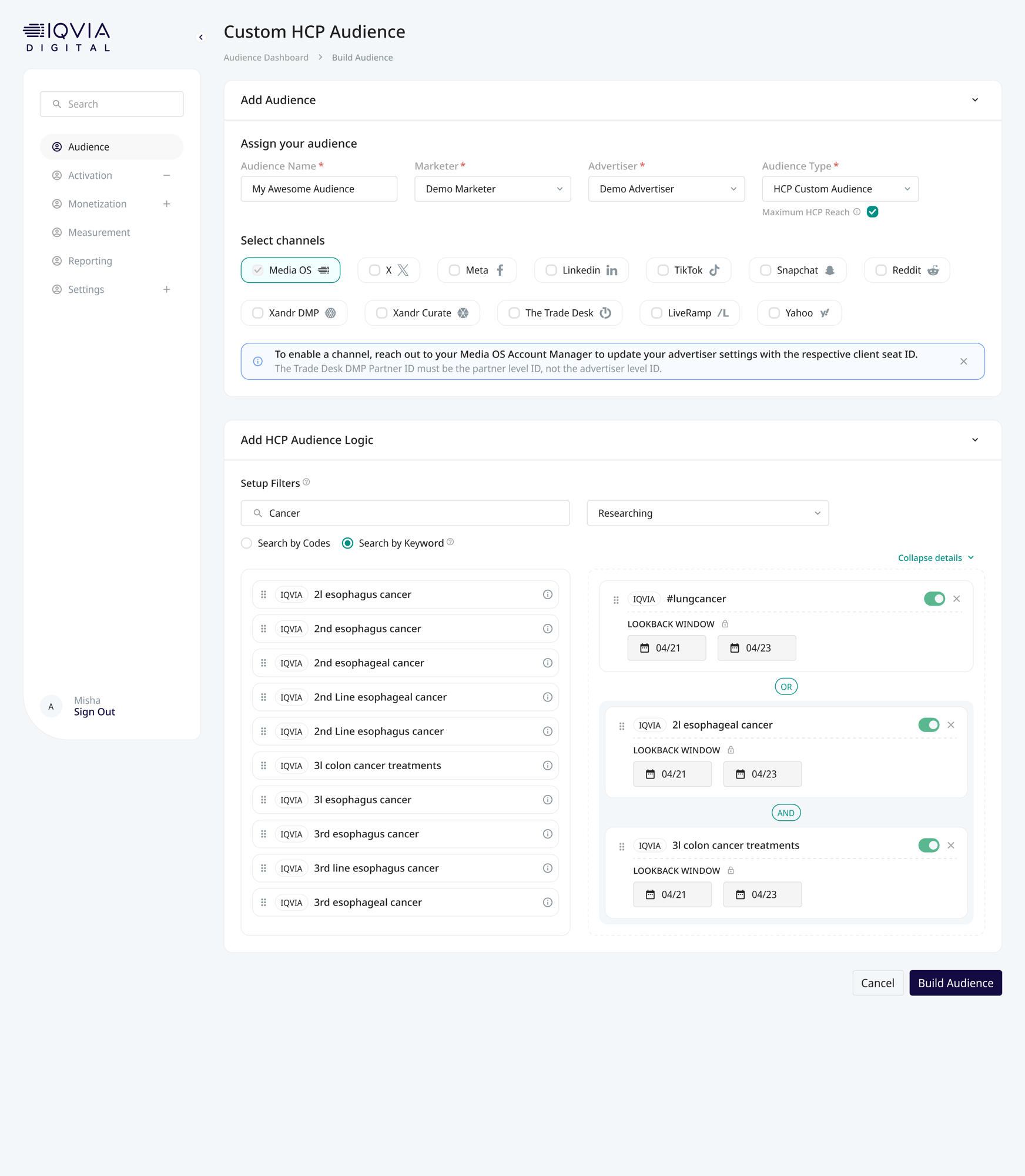The image size is (1025, 1176).
Task: Remove the #lungcancer filter with its X
Action: [956, 599]
